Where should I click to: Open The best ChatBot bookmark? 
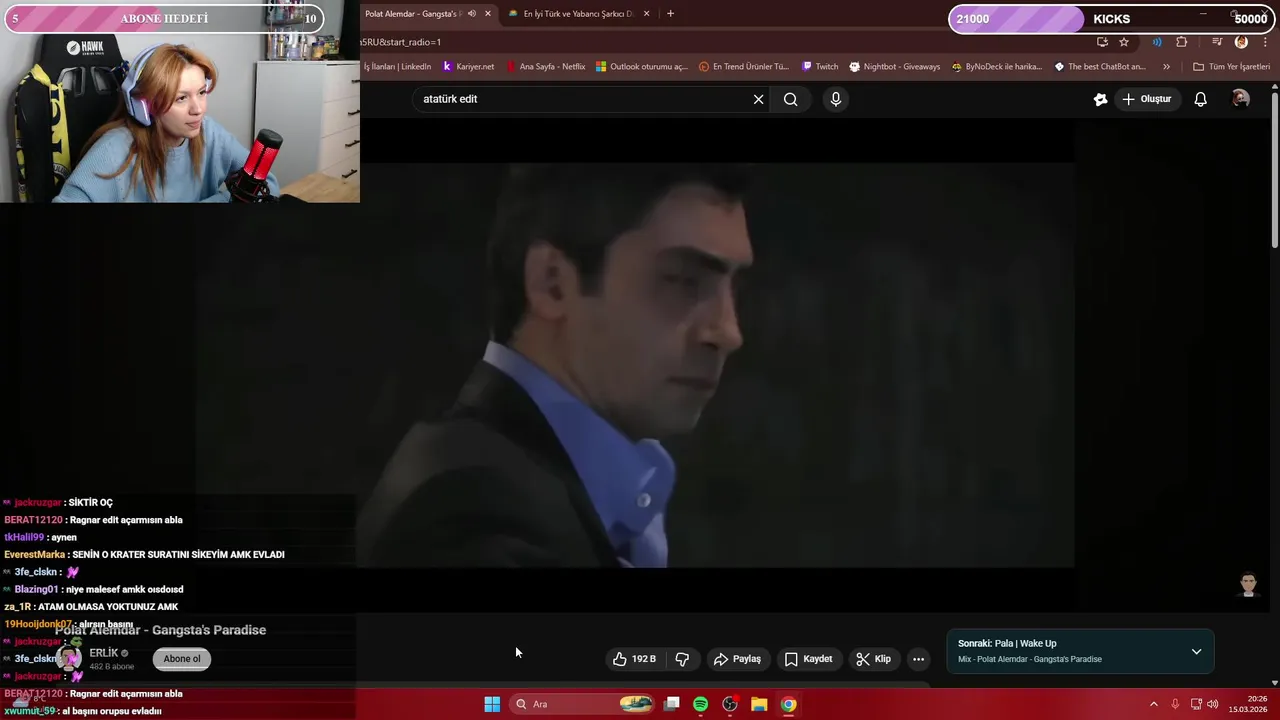1100,67
